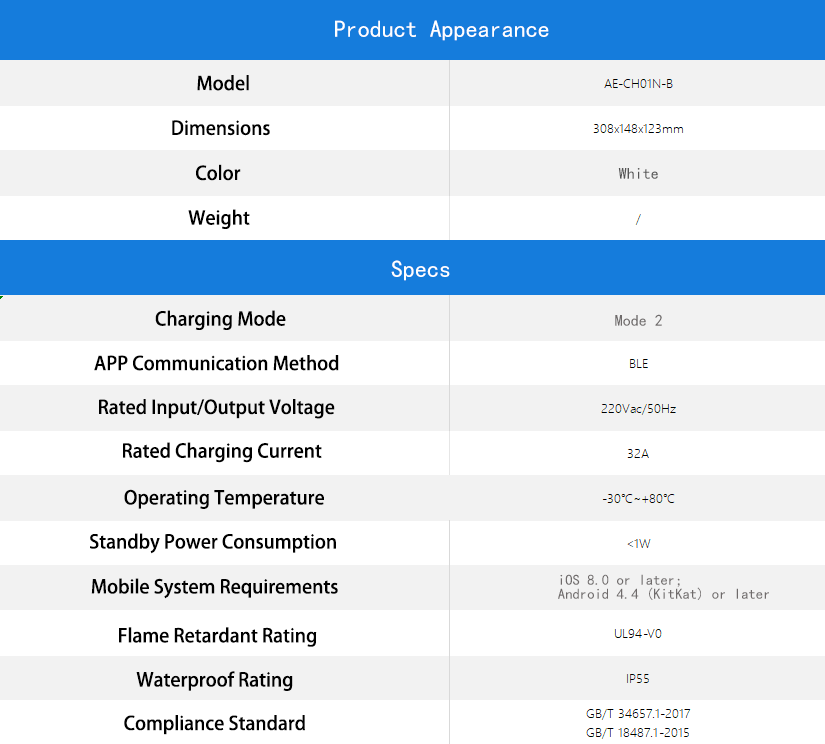Viewport: 825px width, 744px height.
Task: Select the Model row label
Action: (223, 83)
